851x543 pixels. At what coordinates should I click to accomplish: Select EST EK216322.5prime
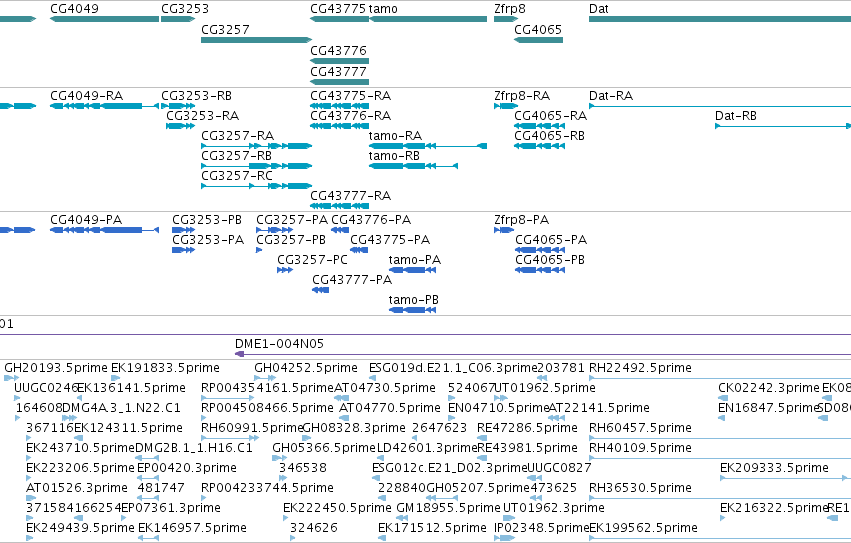coord(722,518)
